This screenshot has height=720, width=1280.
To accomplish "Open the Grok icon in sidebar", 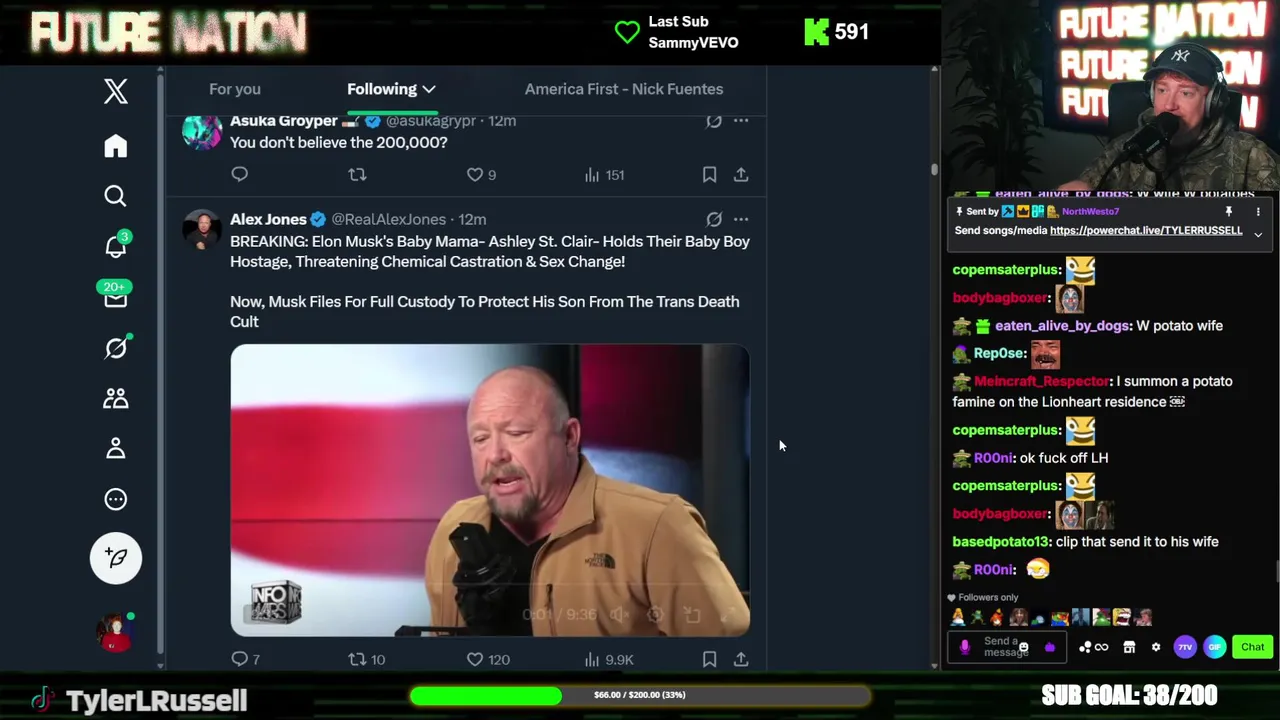I will [116, 347].
